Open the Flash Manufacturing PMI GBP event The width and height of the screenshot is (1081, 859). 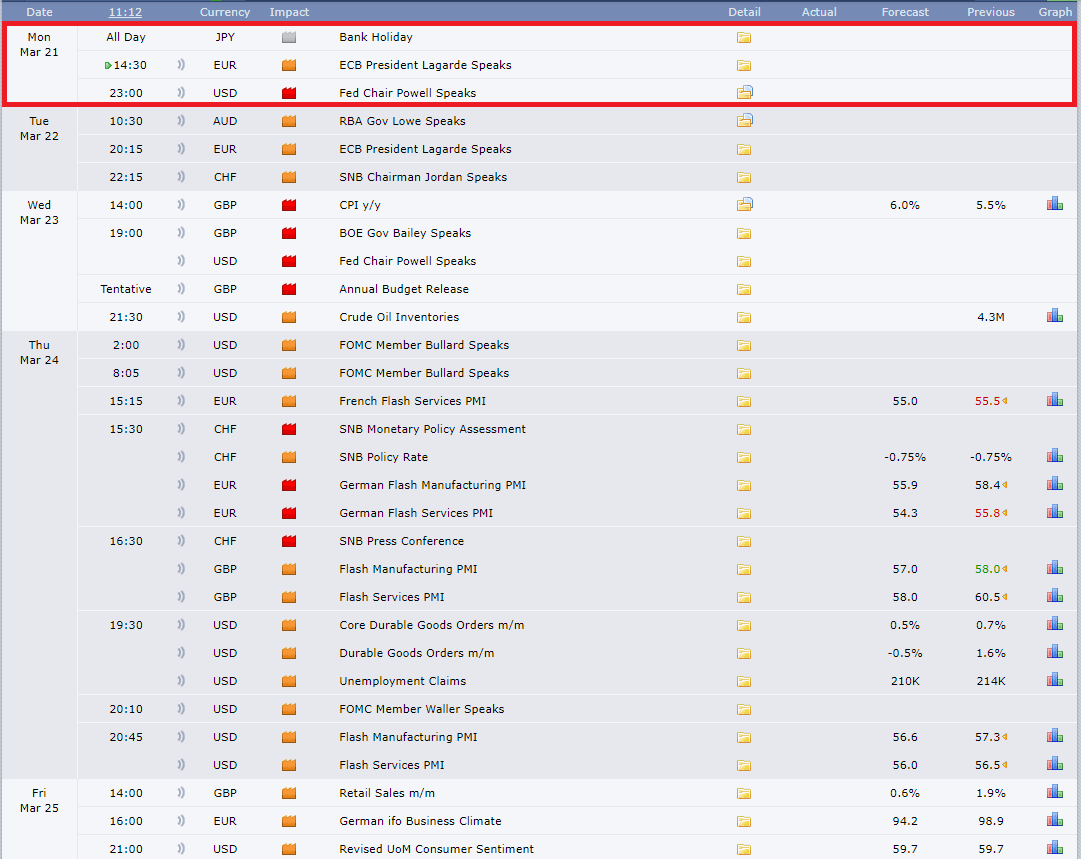[x=408, y=569]
